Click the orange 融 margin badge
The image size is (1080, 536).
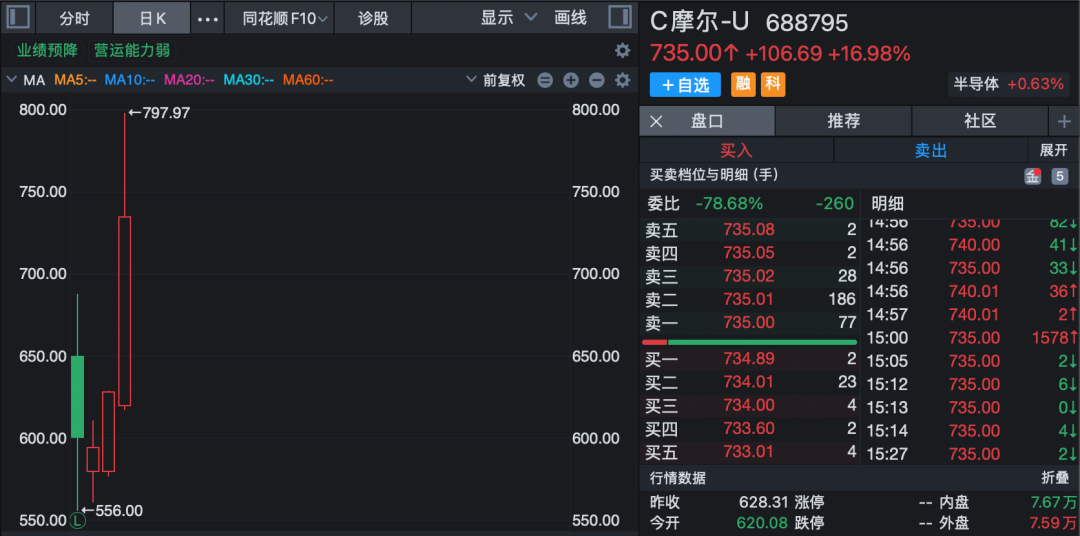[x=743, y=85]
